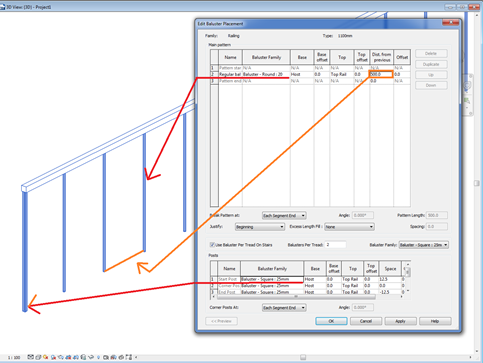The width and height of the screenshot is (483, 363).
Task: Toggle Use Baluster Per Tread On Stairs checkbox
Action: (212, 245)
